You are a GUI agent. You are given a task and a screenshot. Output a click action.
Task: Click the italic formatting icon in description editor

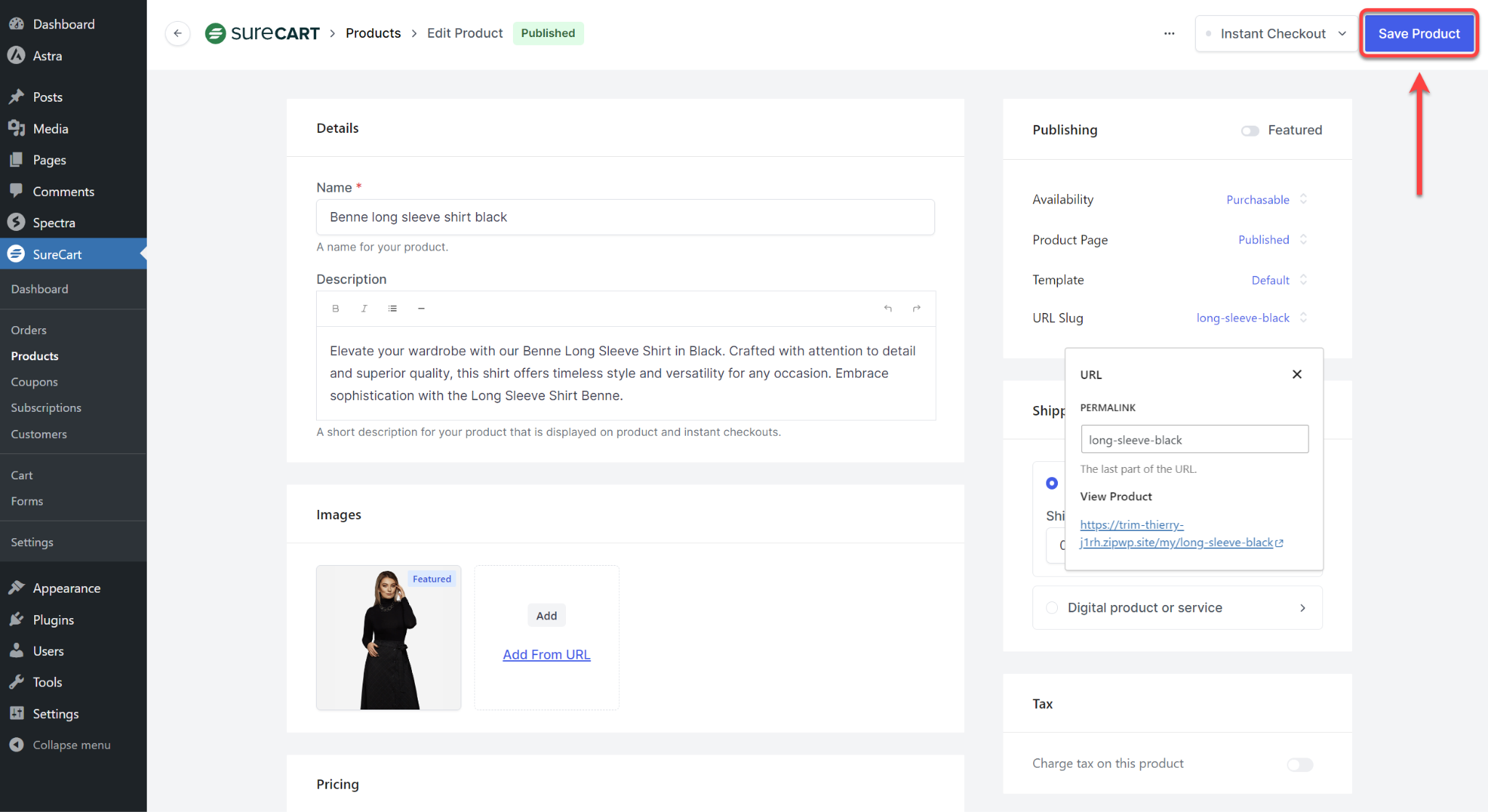point(365,309)
